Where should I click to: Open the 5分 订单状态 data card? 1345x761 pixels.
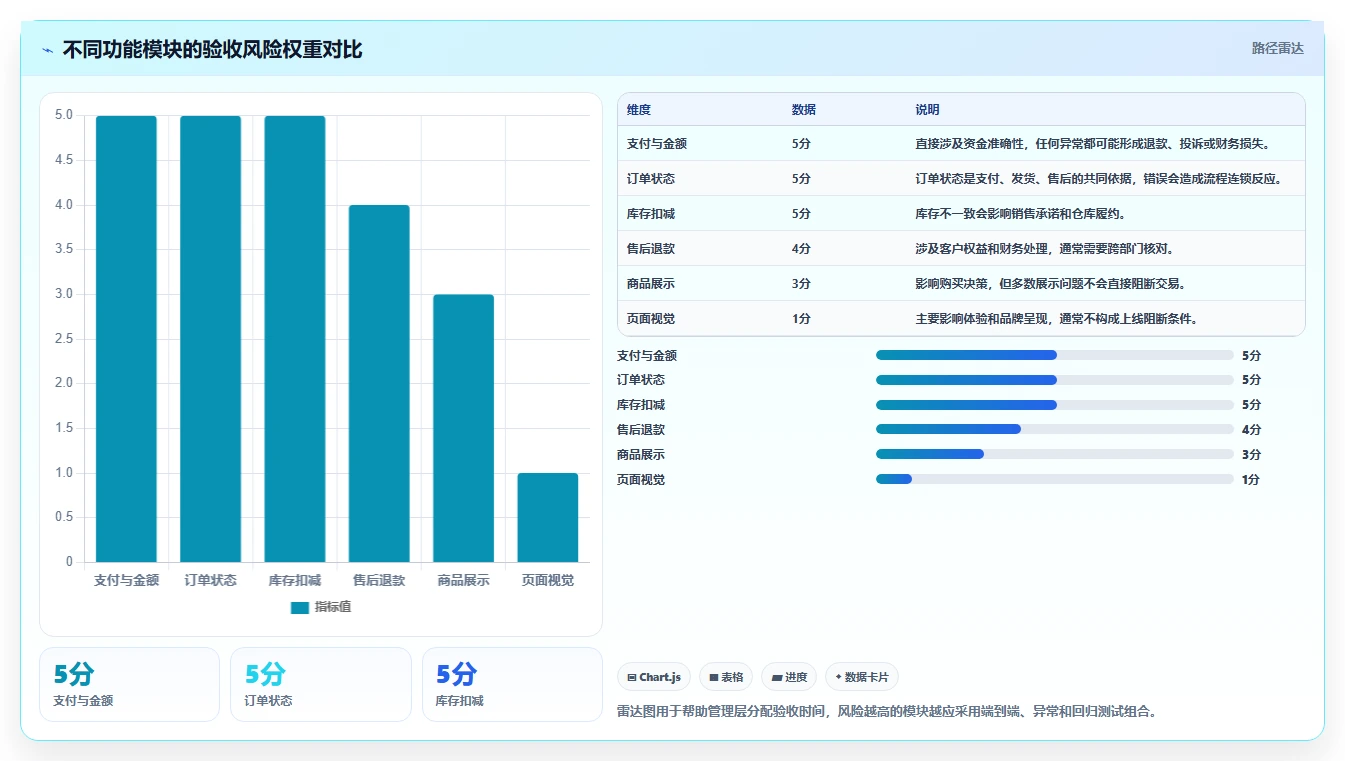pyautogui.click(x=321, y=684)
